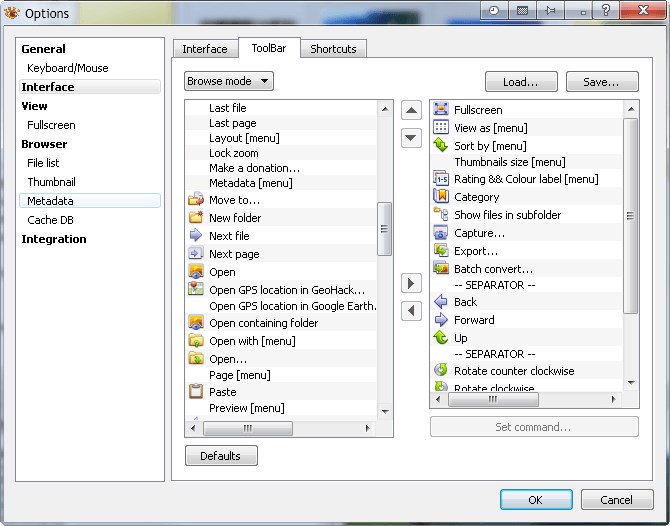Image resolution: width=670 pixels, height=526 pixels.
Task: Open the Browser options section
Action: 44,144
